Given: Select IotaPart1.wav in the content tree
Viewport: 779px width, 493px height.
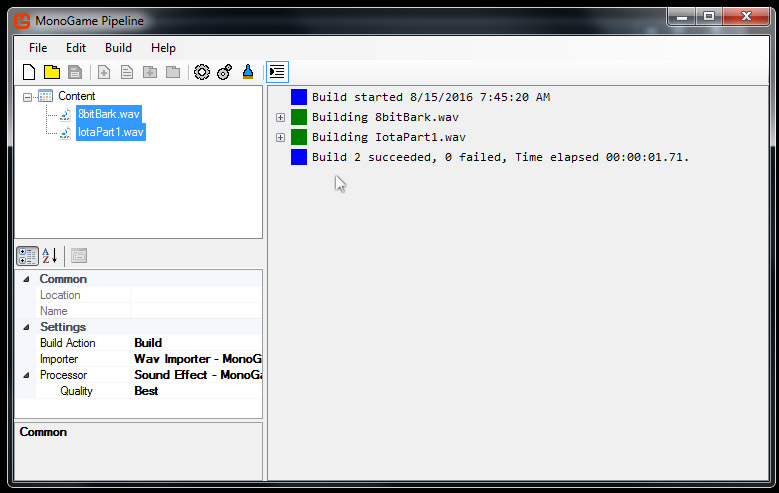Looking at the screenshot, I should (x=111, y=132).
